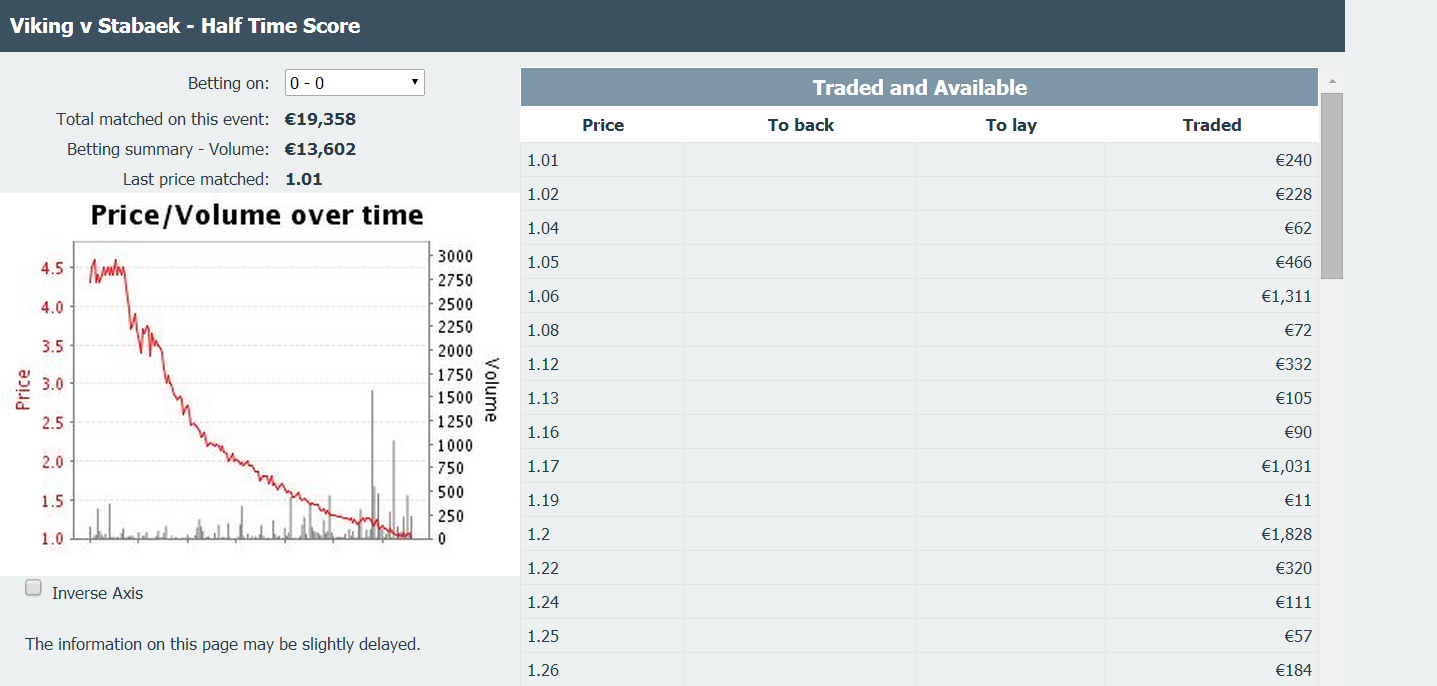Click the €466 traded amount
Screen dimensions: 1437x686
coord(1293,262)
